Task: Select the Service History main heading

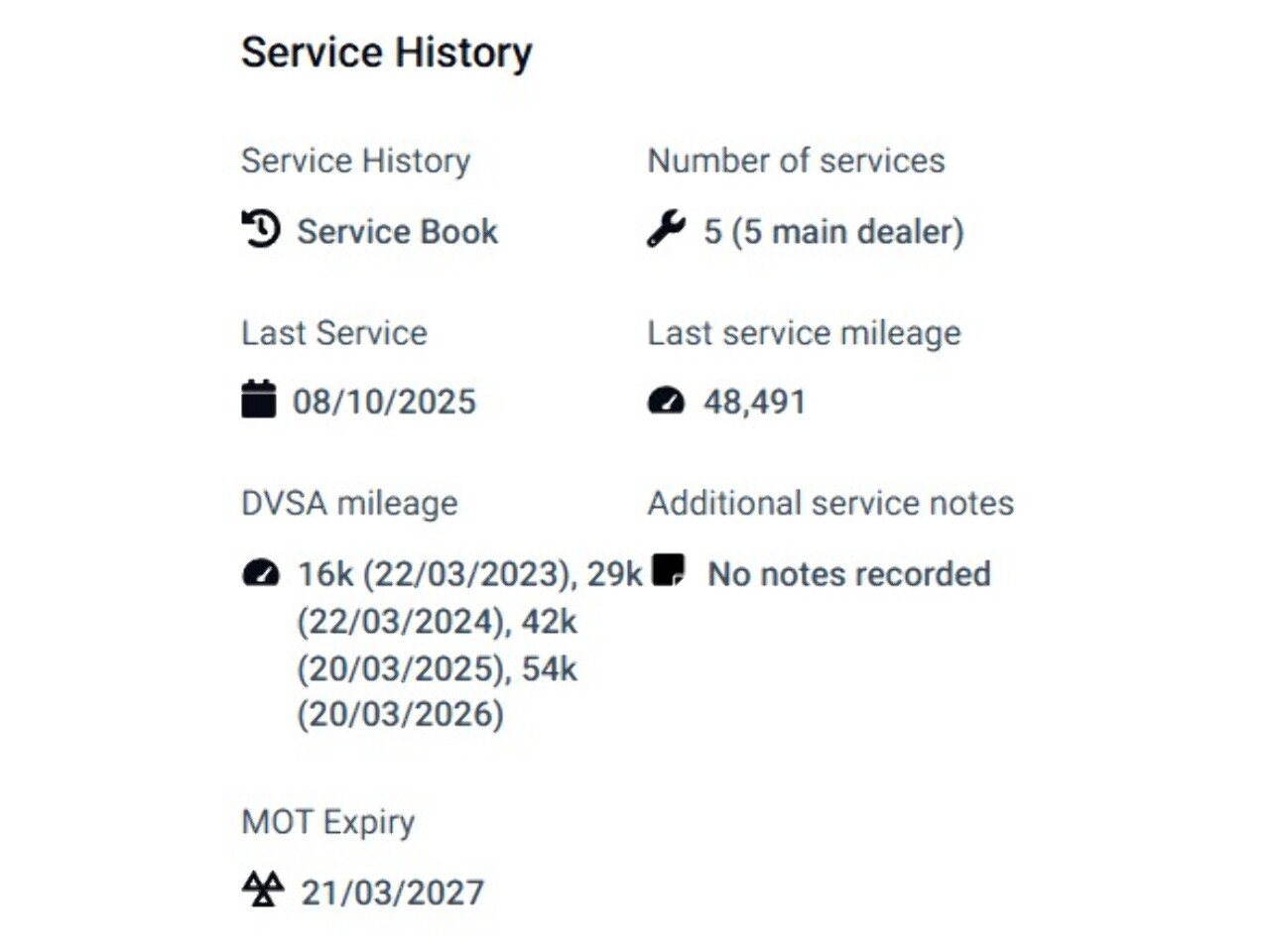Action: [387, 53]
